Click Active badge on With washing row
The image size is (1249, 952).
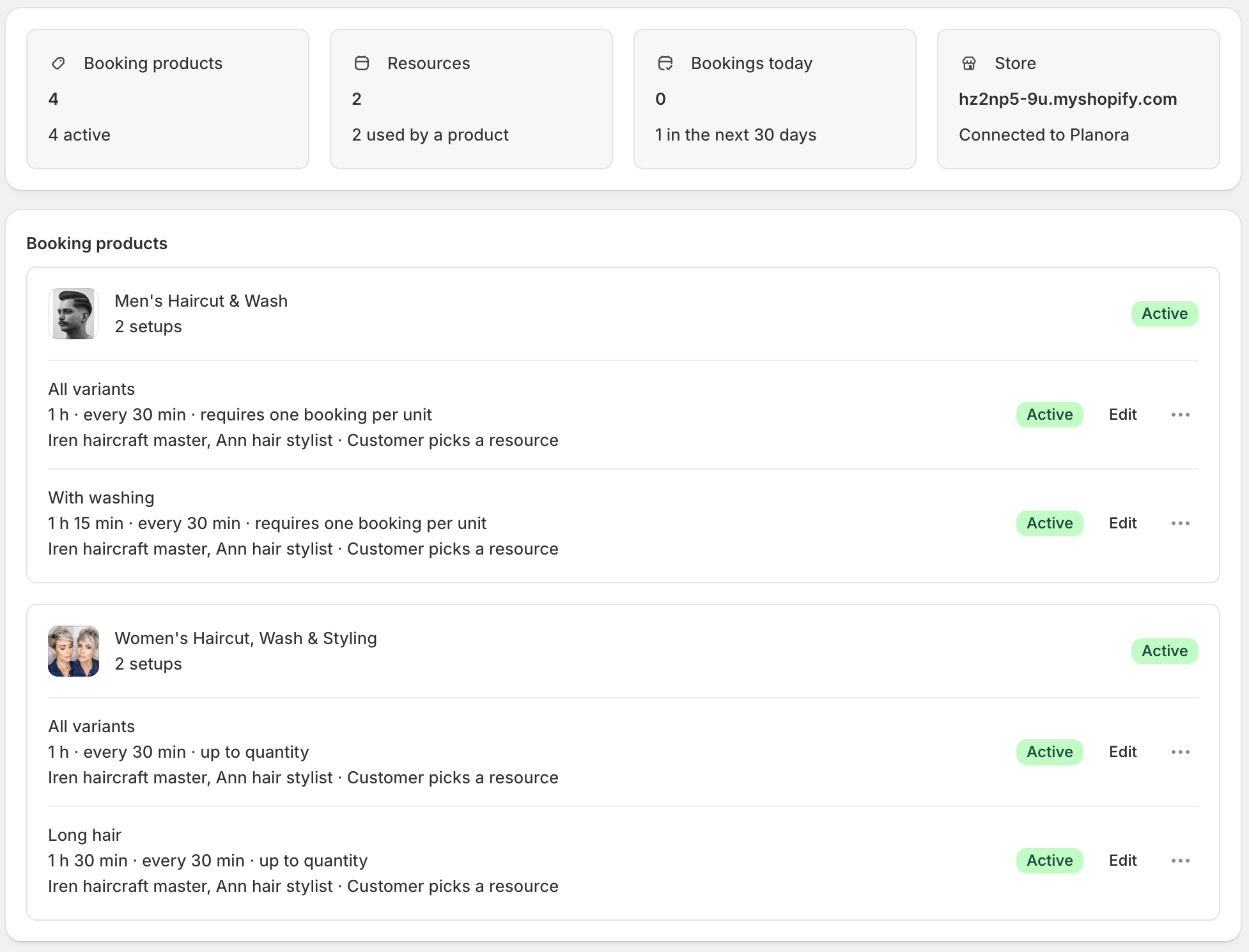(1050, 523)
